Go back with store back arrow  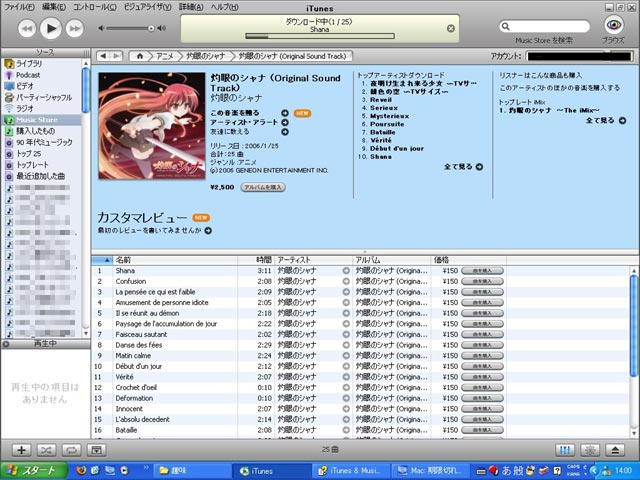point(103,56)
